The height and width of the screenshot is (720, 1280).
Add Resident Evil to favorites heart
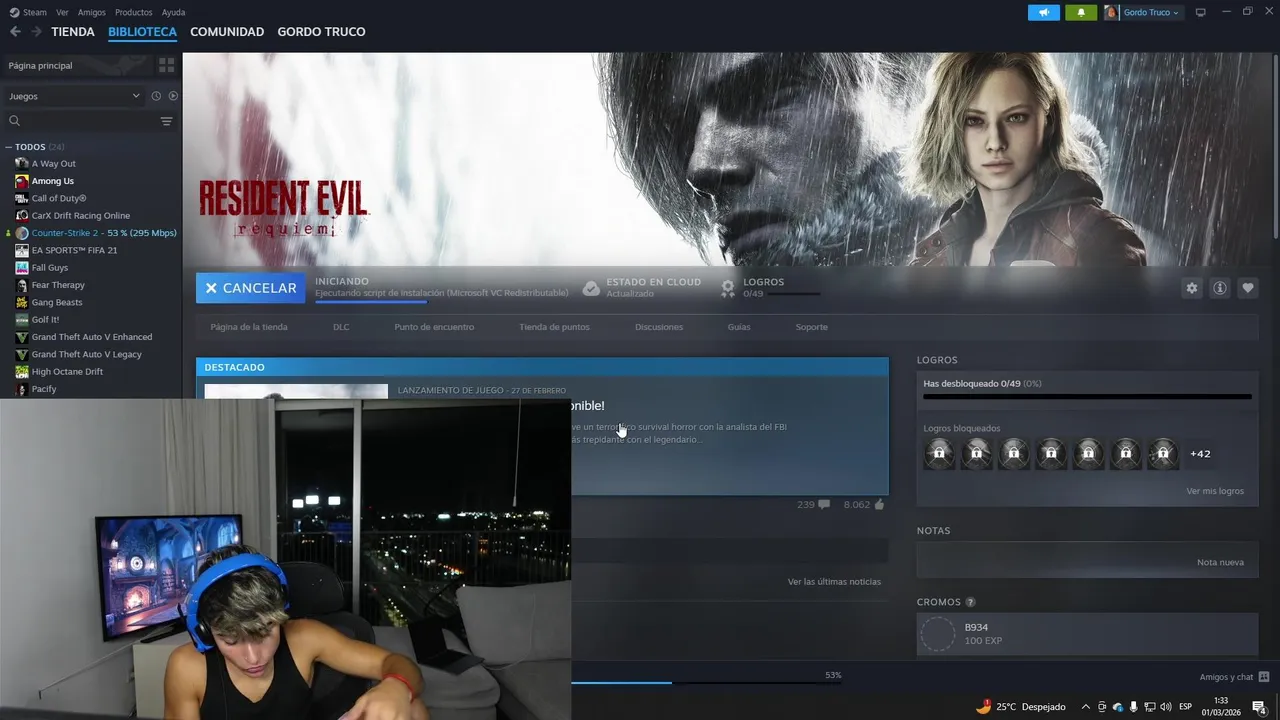pyautogui.click(x=1247, y=288)
